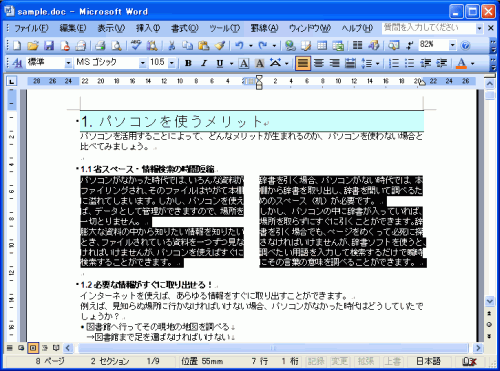This screenshot has height=371, width=500.
Task: Open the font color dropdown arrow
Action: (472, 63)
